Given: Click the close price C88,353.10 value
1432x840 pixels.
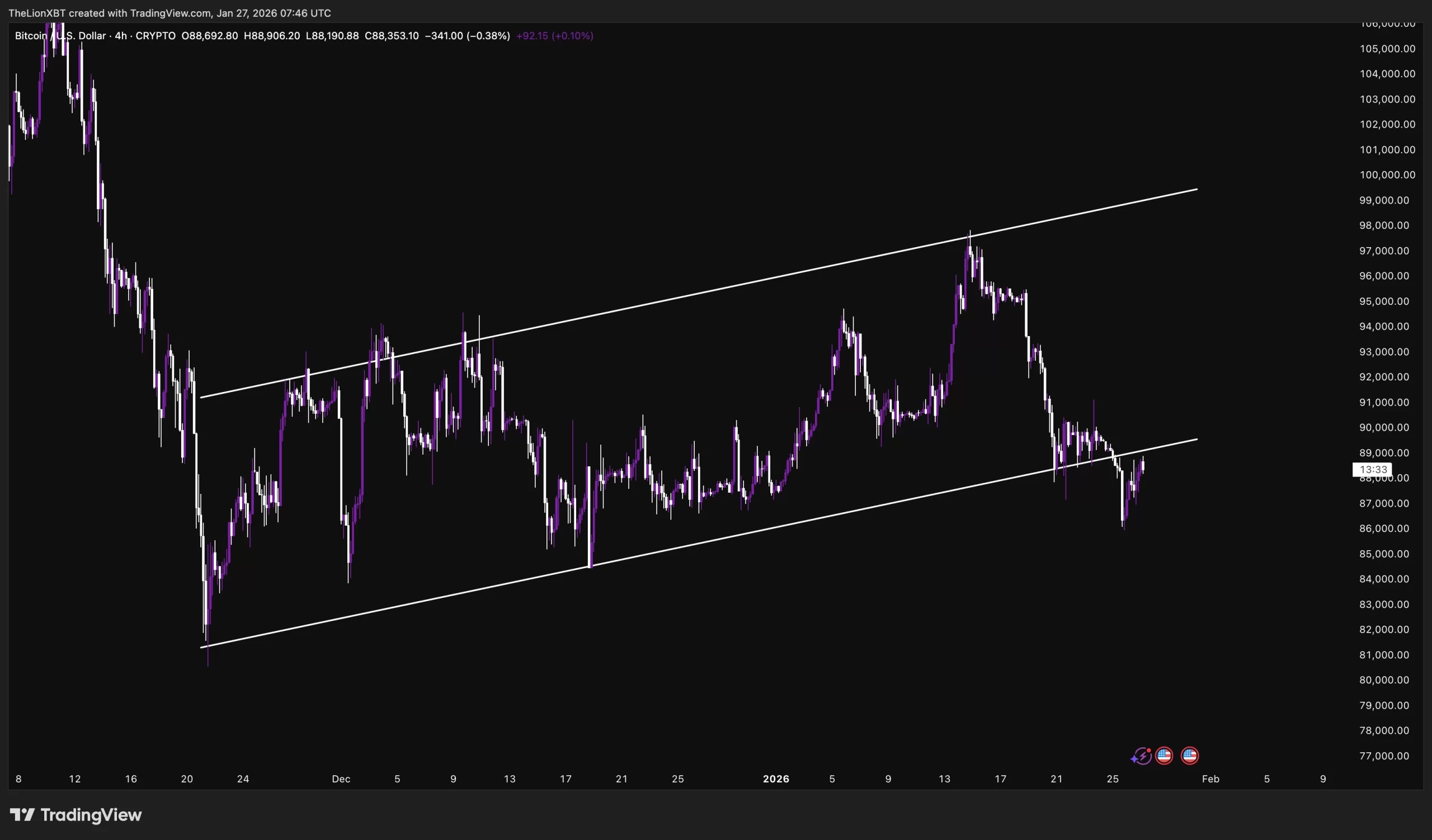Looking at the screenshot, I should pyautogui.click(x=392, y=36).
